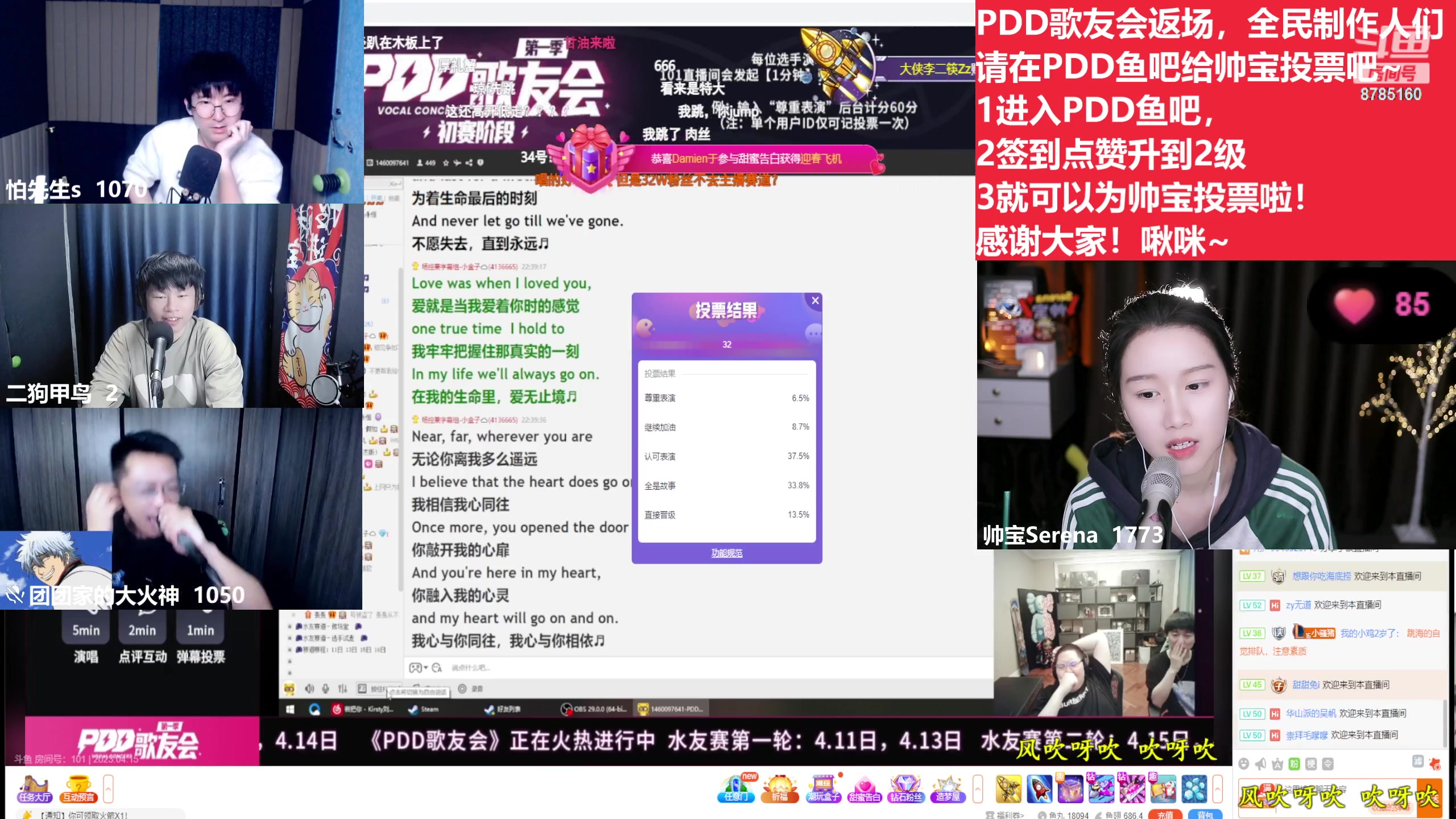Click the speaker volume icon in voice app
This screenshot has height=819, width=1456.
pyautogui.click(x=309, y=689)
